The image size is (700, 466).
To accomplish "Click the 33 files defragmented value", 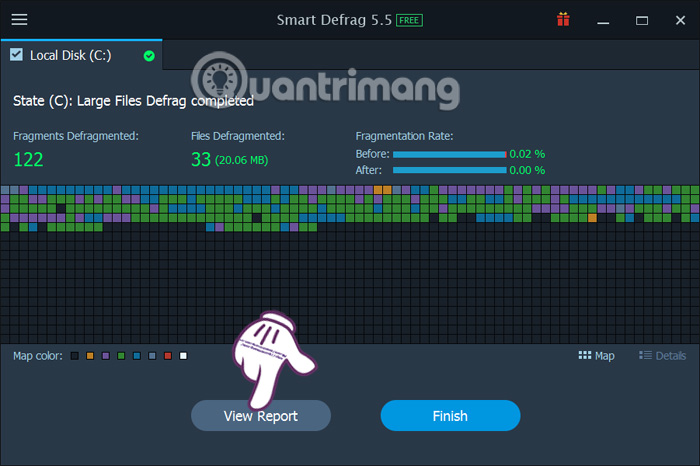I will (x=201, y=159).
